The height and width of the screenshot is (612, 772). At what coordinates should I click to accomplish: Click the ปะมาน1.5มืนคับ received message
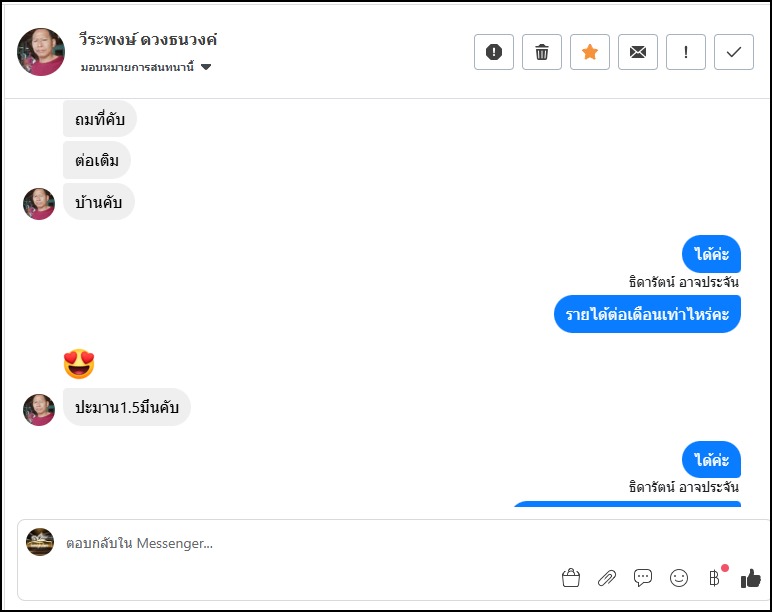click(127, 407)
